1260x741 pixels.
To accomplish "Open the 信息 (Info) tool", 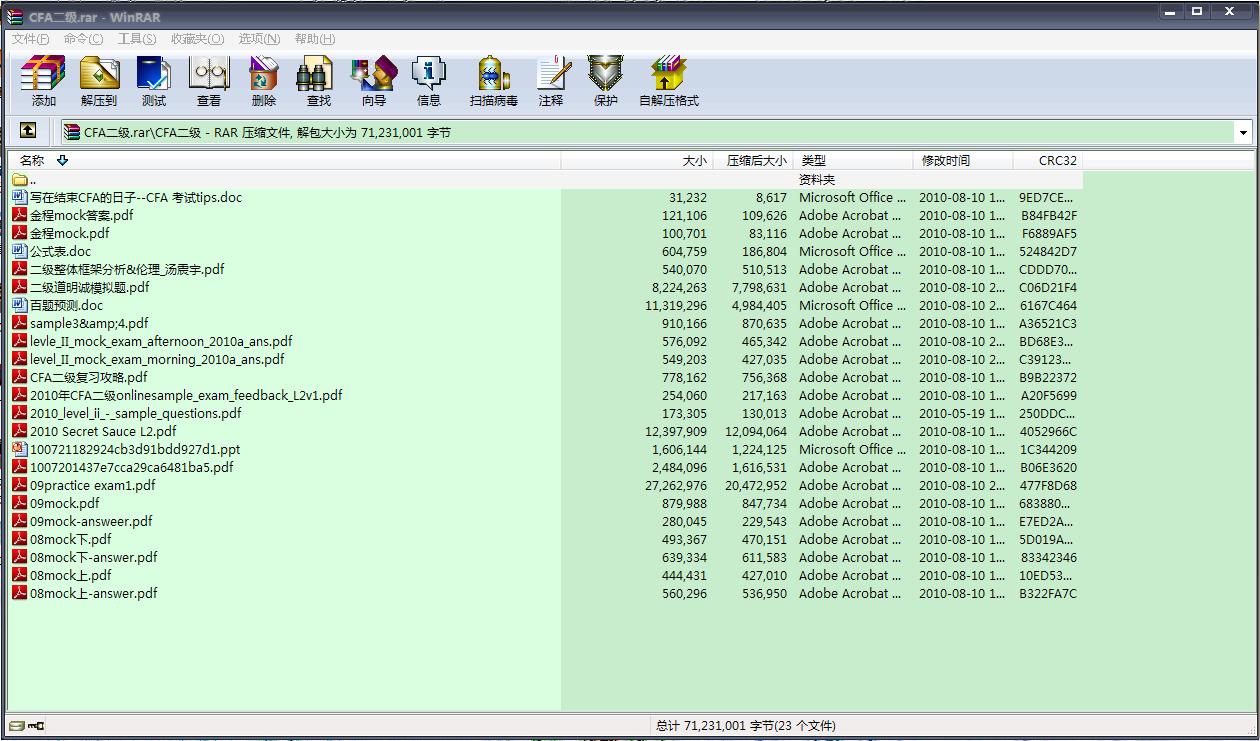I will tap(429, 75).
